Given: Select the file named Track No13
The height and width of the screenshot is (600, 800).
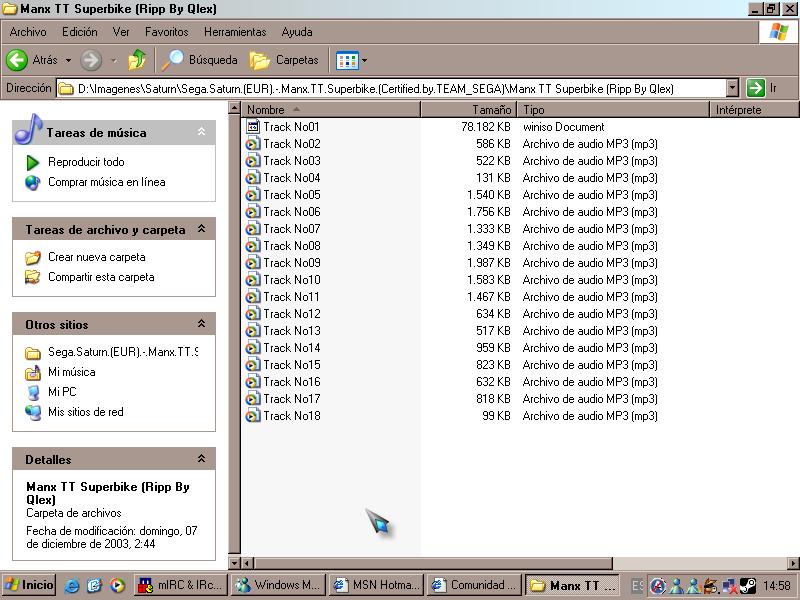Looking at the screenshot, I should coord(292,331).
